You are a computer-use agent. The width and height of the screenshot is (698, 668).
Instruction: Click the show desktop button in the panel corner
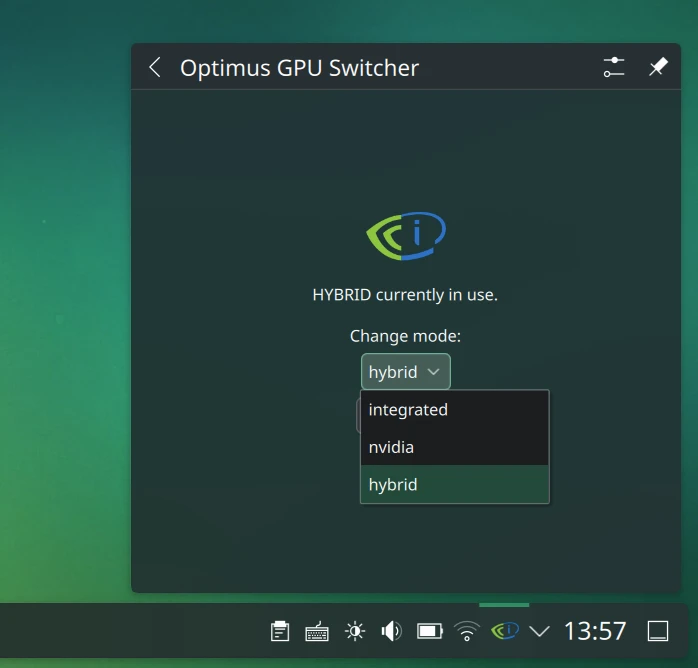[658, 631]
